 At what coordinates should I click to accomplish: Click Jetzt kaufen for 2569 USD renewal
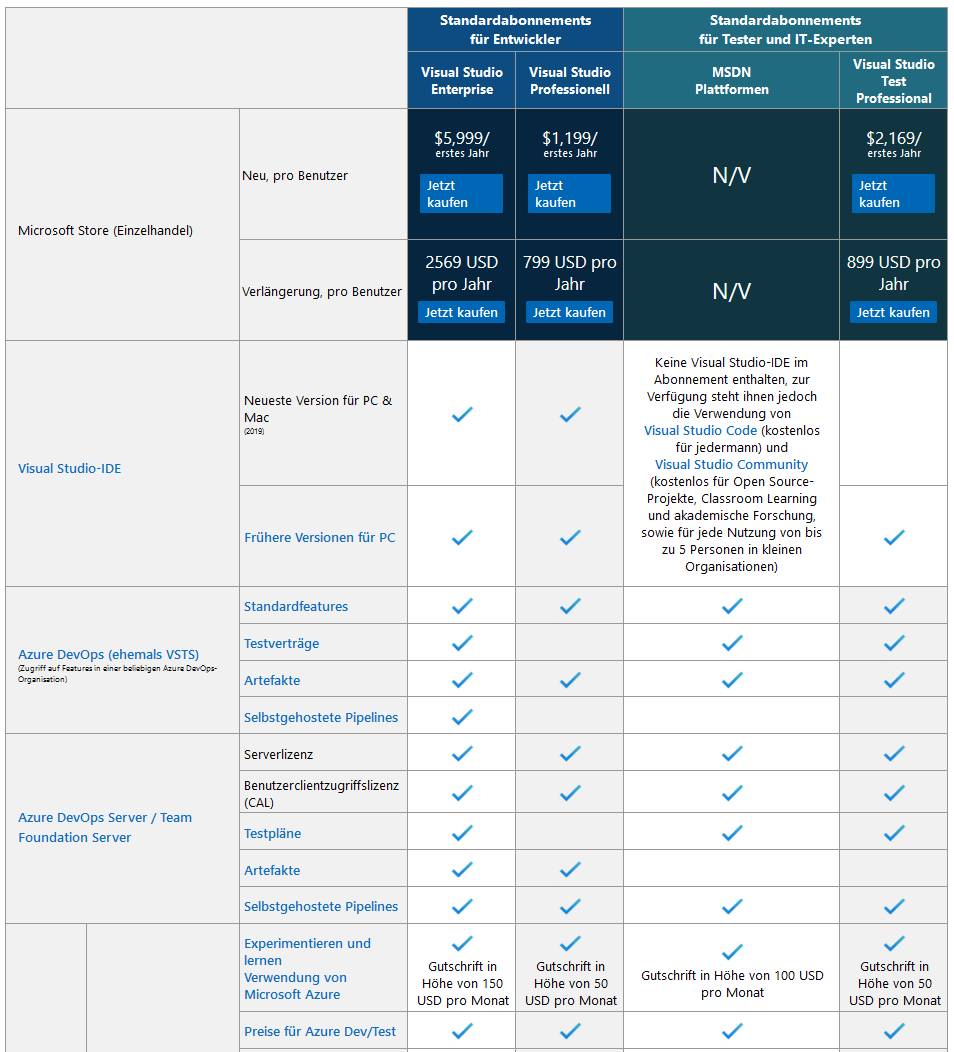461,312
